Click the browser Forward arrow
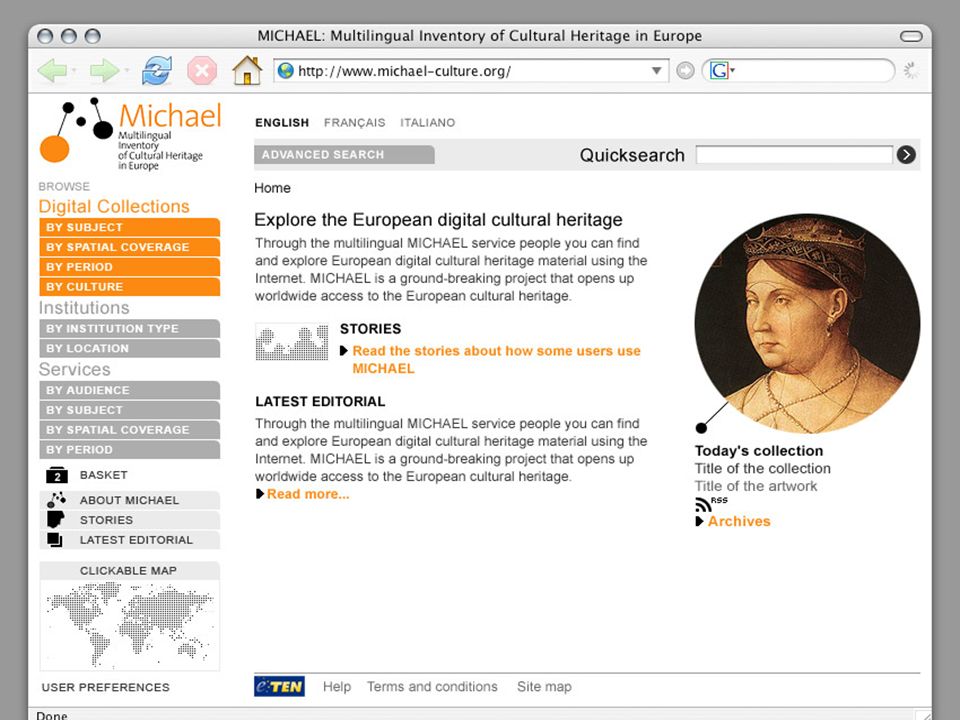The height and width of the screenshot is (720, 960). [x=104, y=71]
